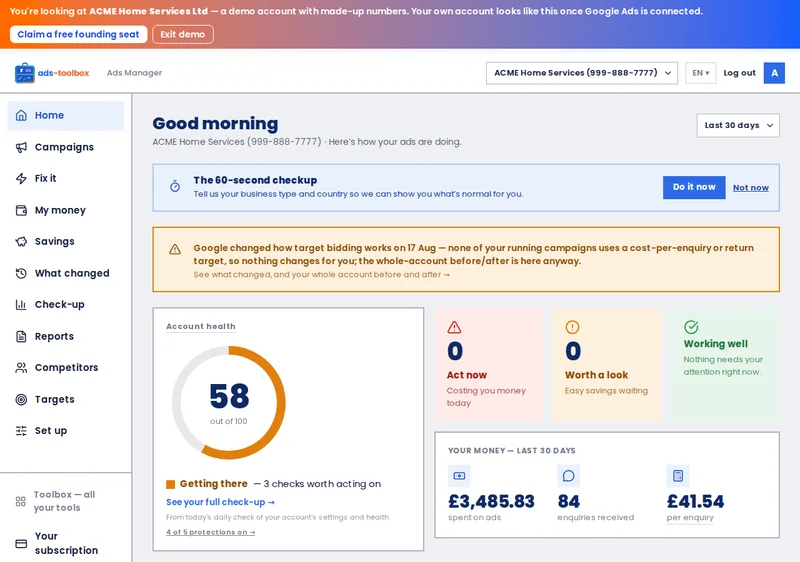800x562 pixels.
Task: Click the Reports document icon
Action: [x=21, y=337]
